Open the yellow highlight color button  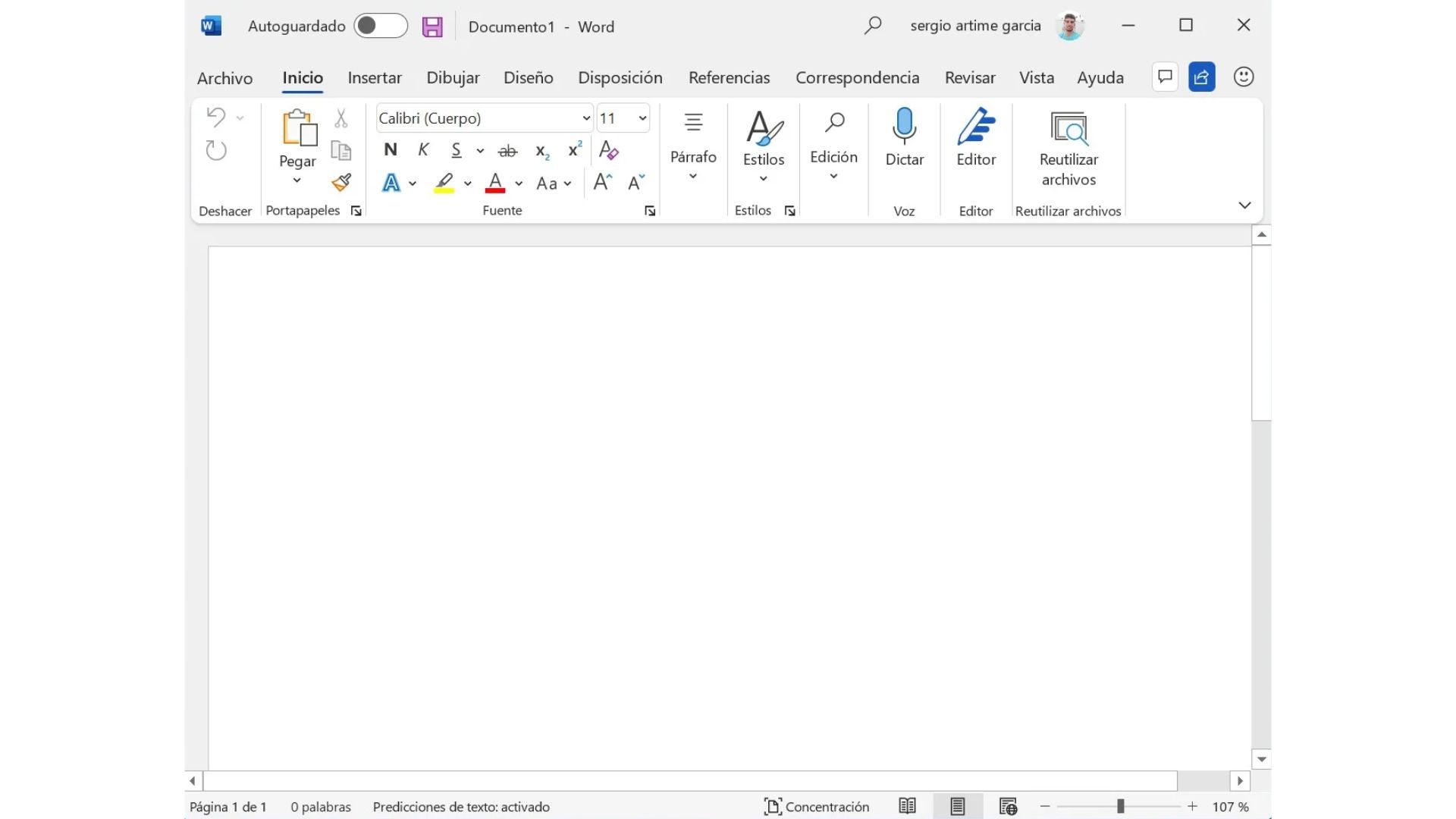click(444, 183)
